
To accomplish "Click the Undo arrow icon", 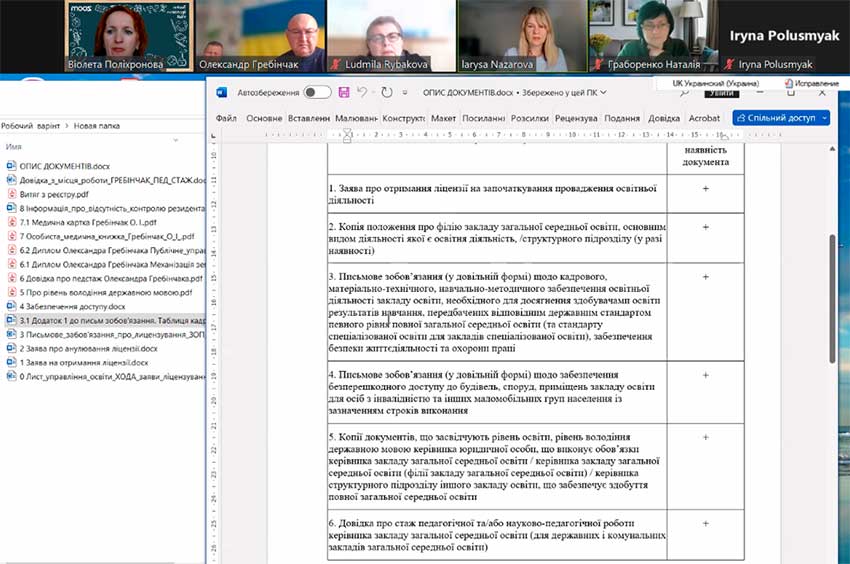I will point(364,92).
